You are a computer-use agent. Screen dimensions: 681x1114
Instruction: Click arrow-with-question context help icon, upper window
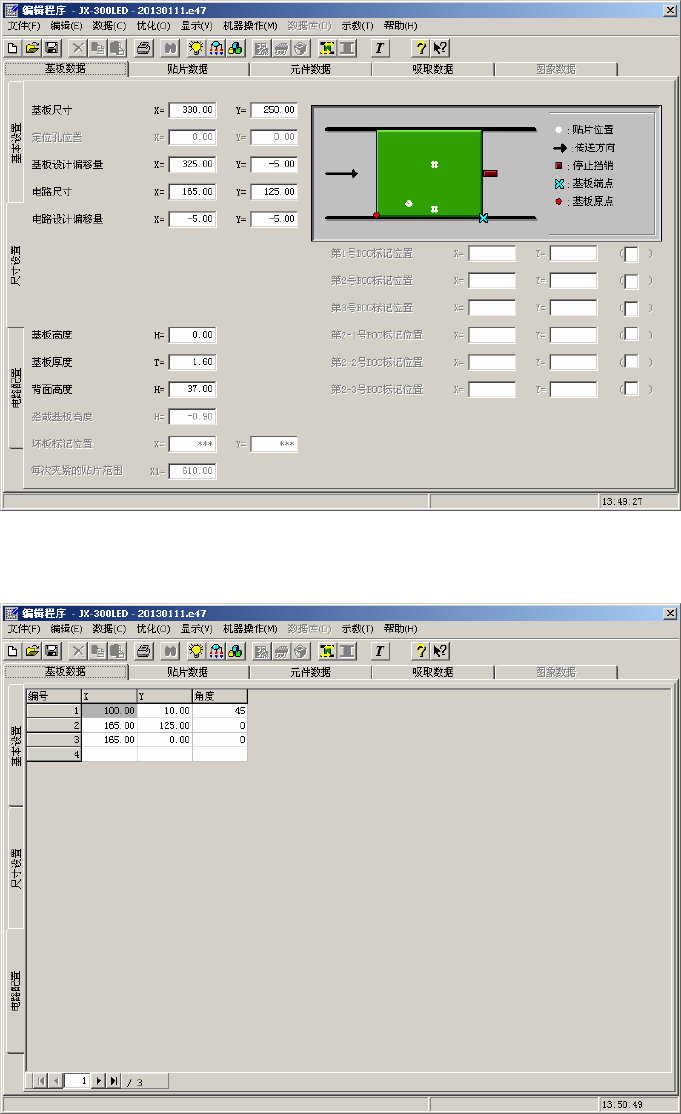(x=440, y=48)
